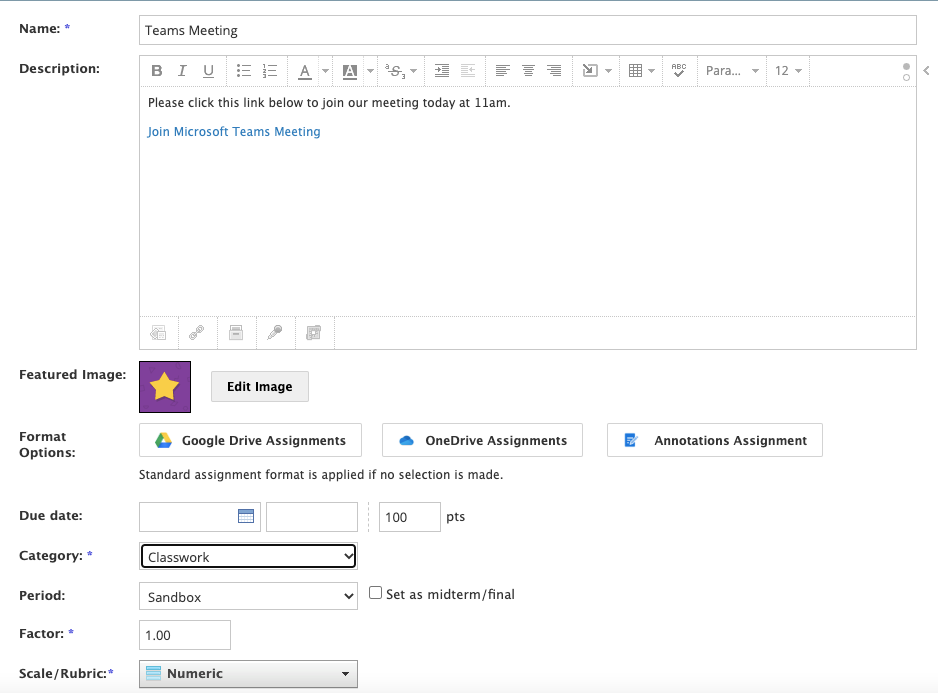Image resolution: width=938 pixels, height=693 pixels.
Task: Click the resources drawer icon below editor
Action: 236,333
